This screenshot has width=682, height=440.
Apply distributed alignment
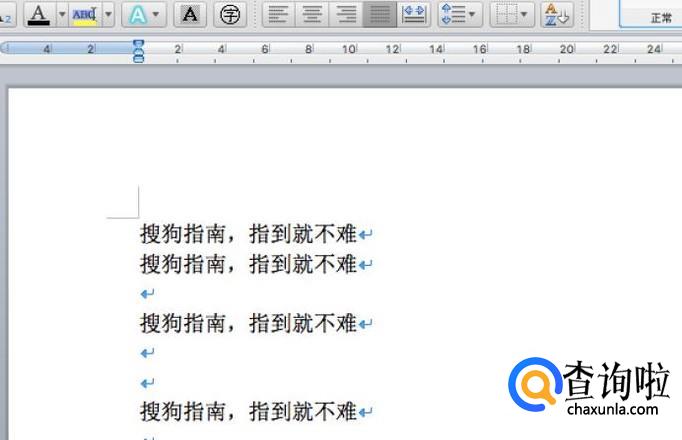pos(414,14)
